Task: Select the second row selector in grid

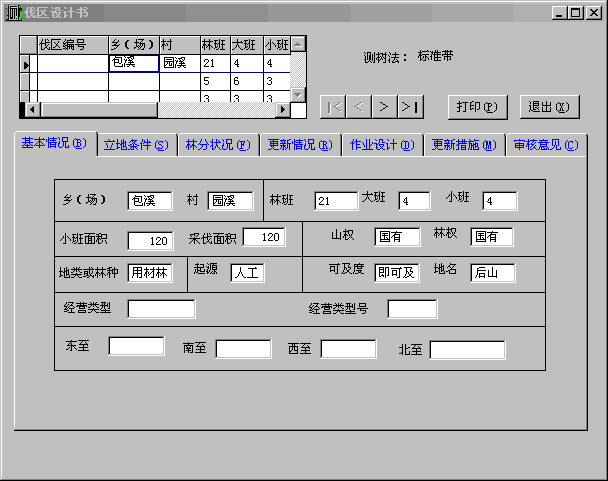Action: coord(25,81)
